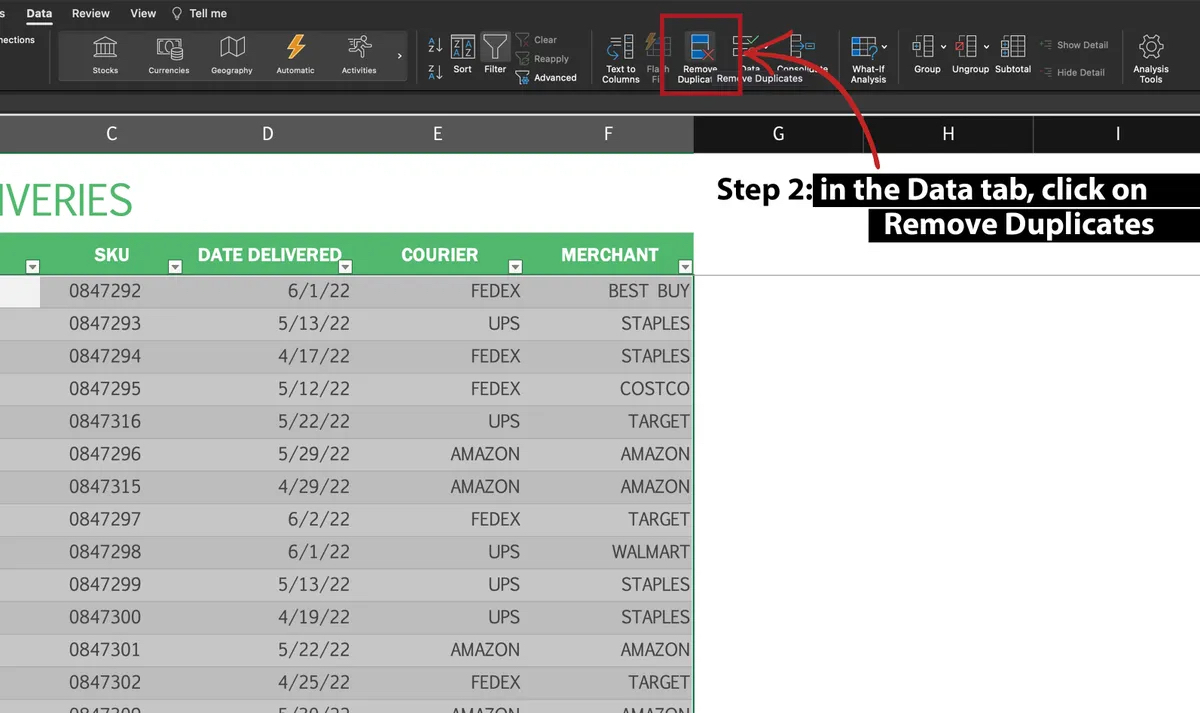Image resolution: width=1200 pixels, height=713 pixels.
Task: Select column G header
Action: coord(778,134)
